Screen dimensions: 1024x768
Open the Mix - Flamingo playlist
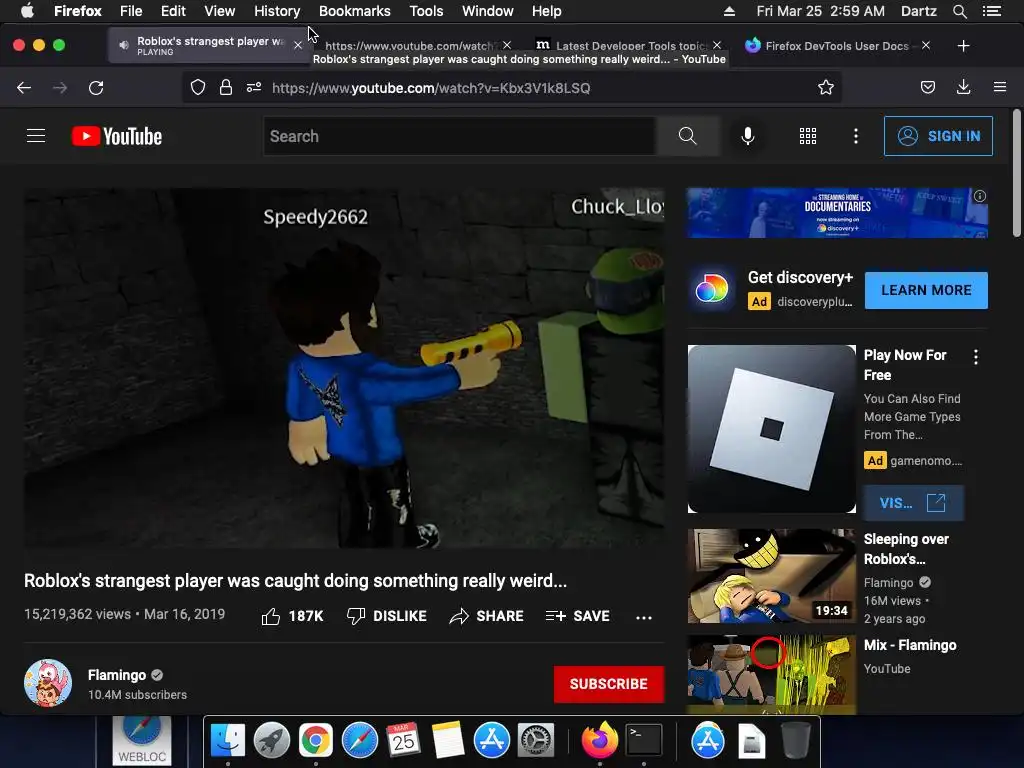point(910,645)
